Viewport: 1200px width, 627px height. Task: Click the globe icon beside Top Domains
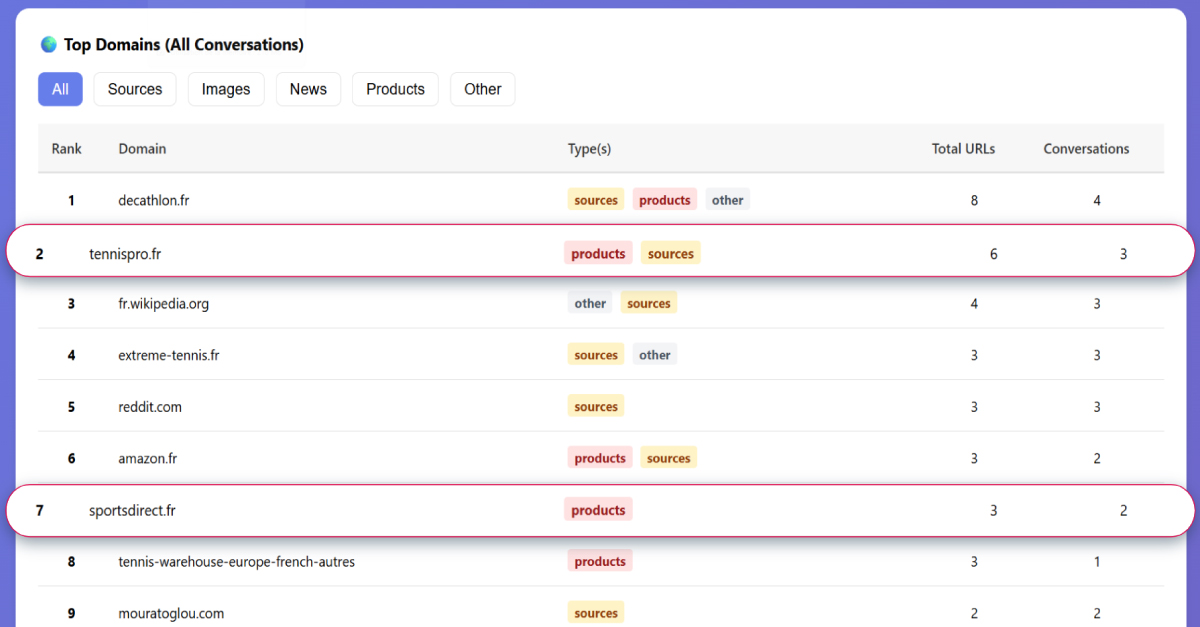coord(48,45)
